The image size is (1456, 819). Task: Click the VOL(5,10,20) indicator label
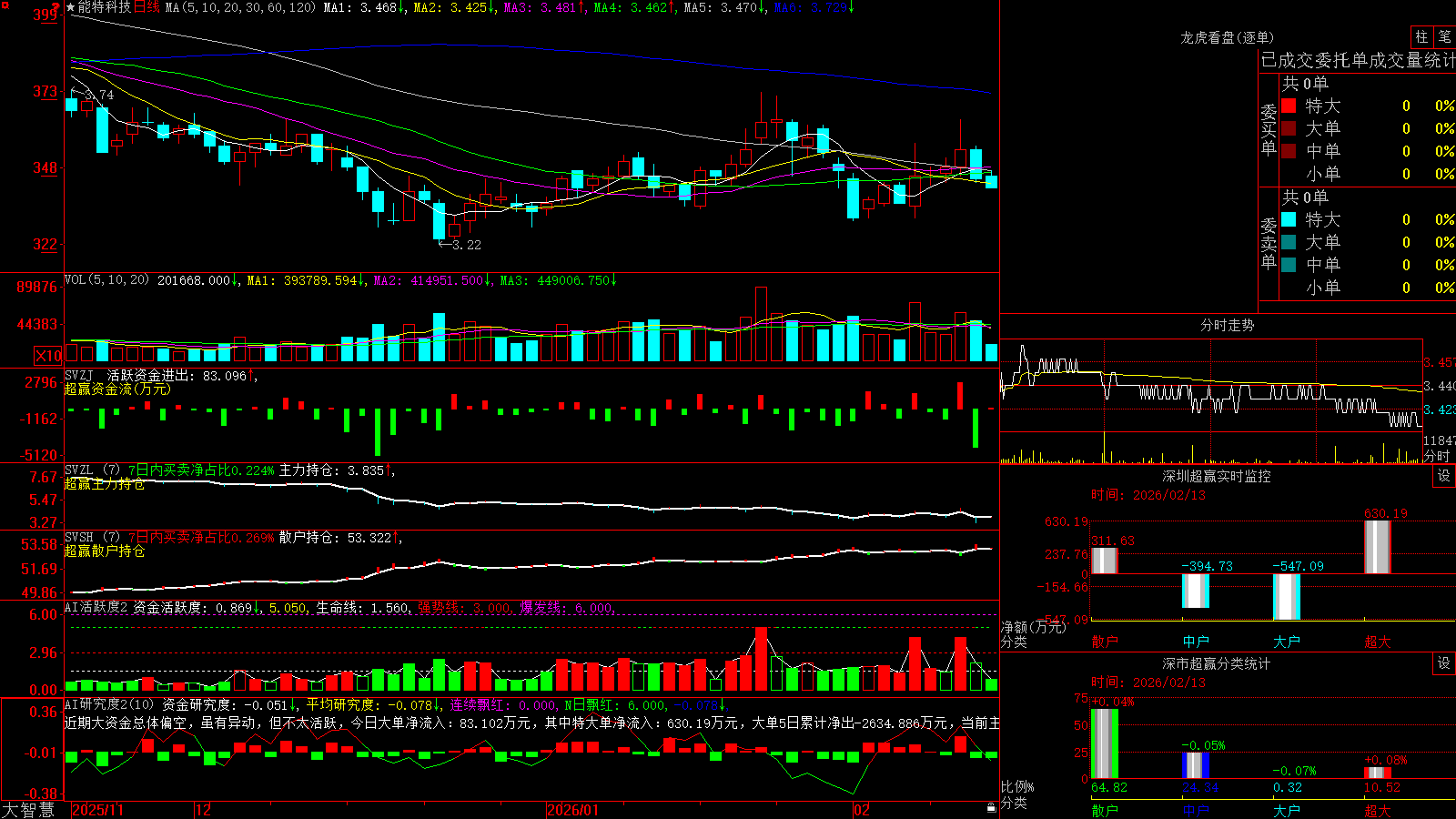tap(107, 280)
